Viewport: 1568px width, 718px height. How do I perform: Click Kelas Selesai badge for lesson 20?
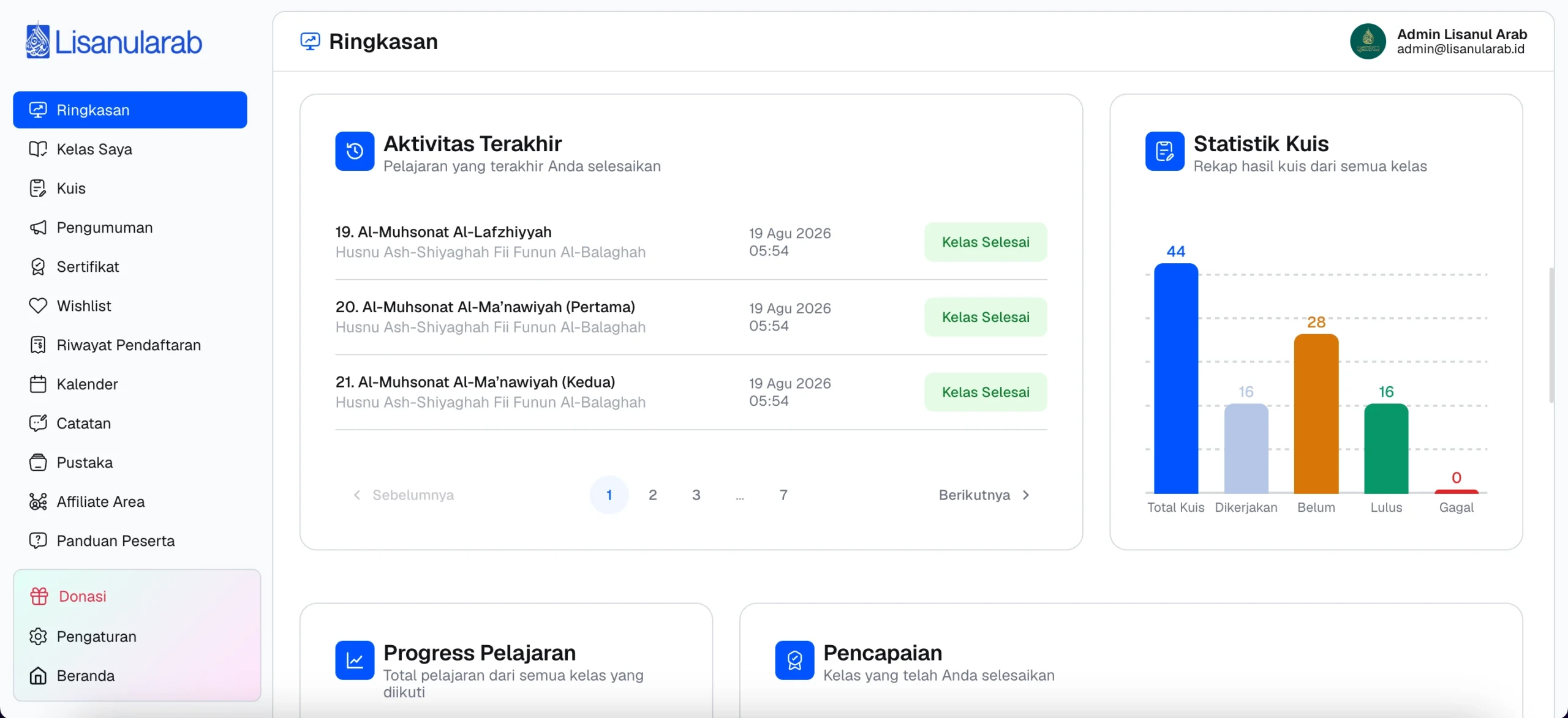986,317
